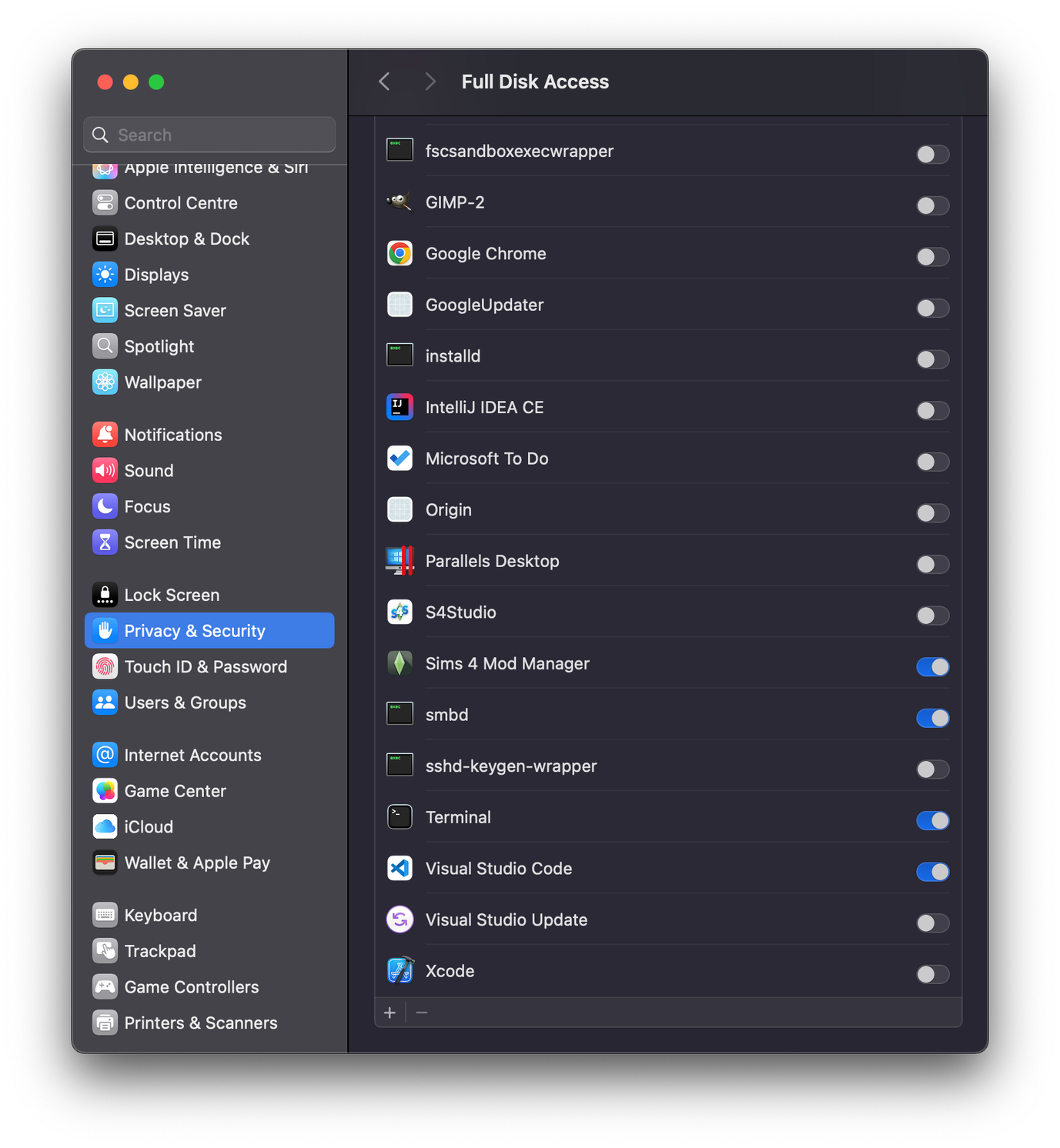Image resolution: width=1060 pixels, height=1148 pixels.
Task: Click the Sims 4 Mod Manager icon
Action: [x=400, y=663]
